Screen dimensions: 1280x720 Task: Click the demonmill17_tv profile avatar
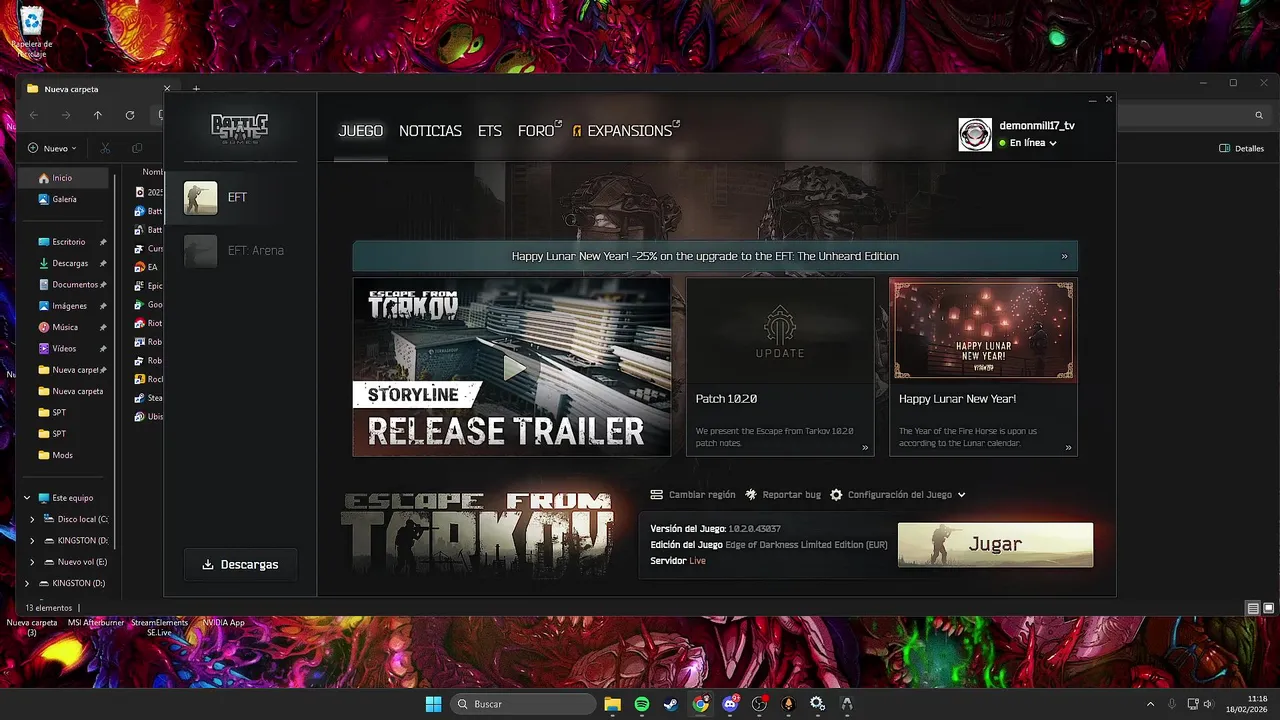tap(975, 134)
